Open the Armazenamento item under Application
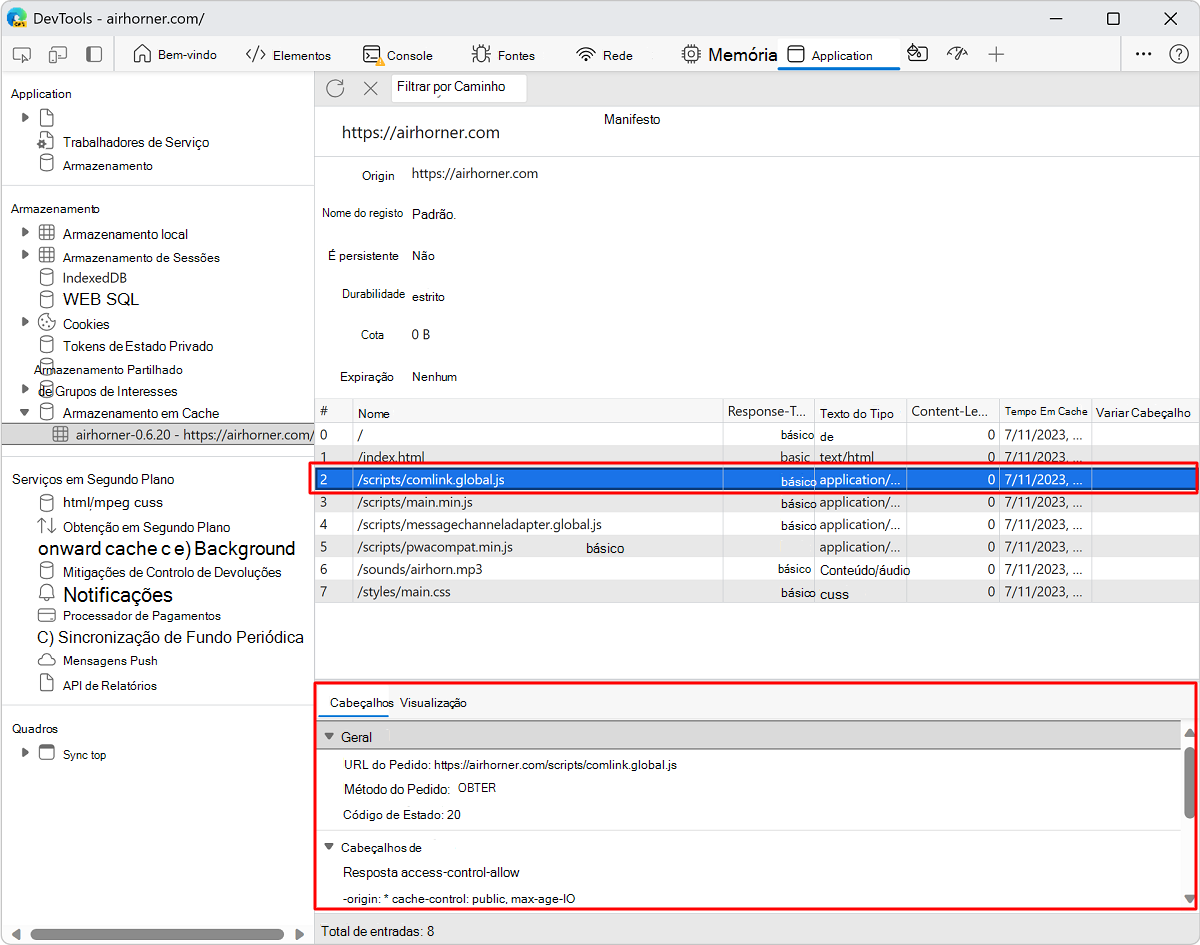1200x945 pixels. click(x=108, y=165)
